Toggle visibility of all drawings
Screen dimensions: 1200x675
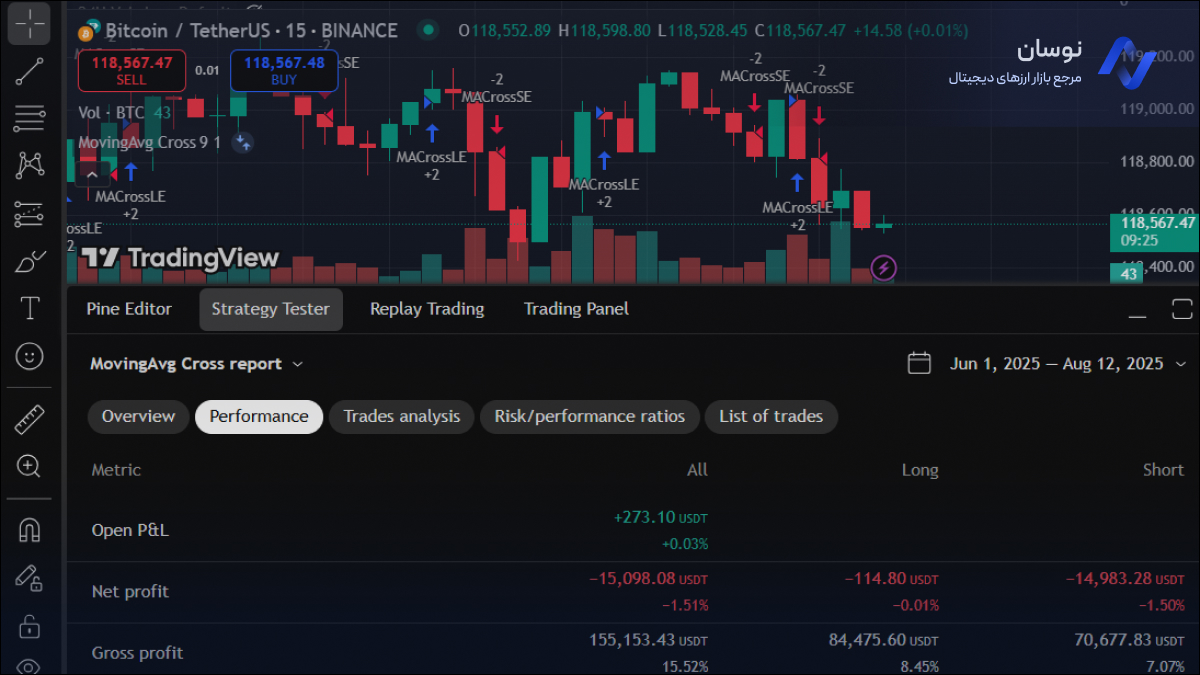[30, 666]
